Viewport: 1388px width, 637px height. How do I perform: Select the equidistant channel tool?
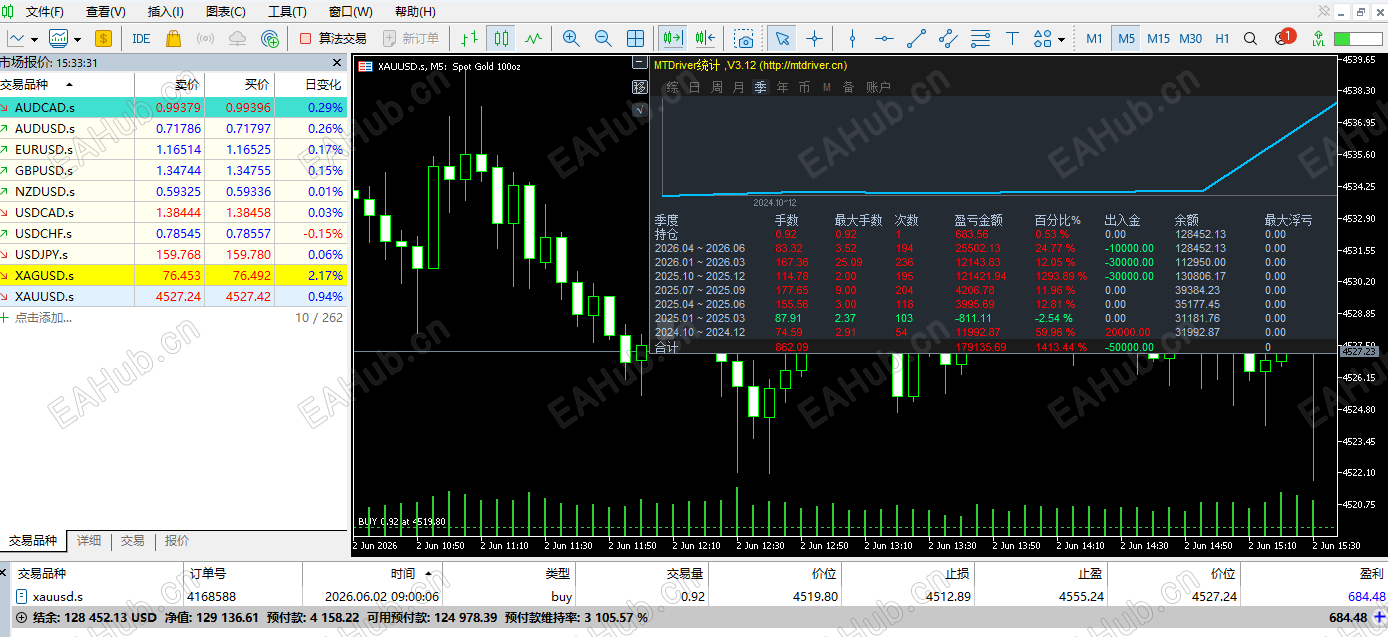coord(948,38)
